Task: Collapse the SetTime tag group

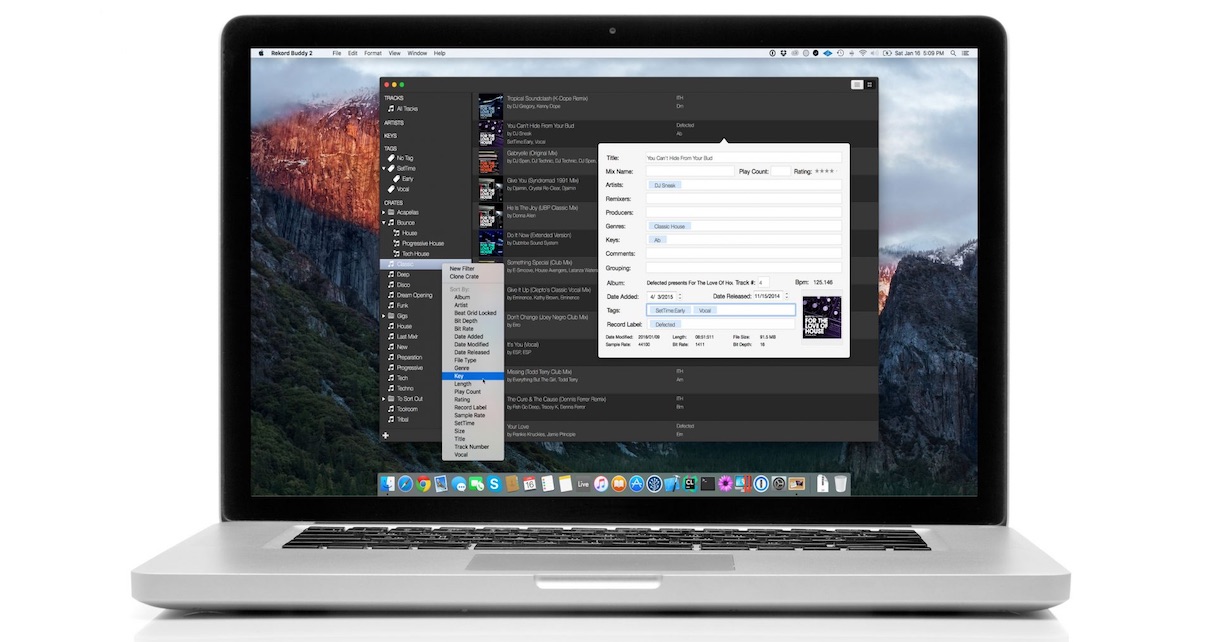Action: click(386, 169)
